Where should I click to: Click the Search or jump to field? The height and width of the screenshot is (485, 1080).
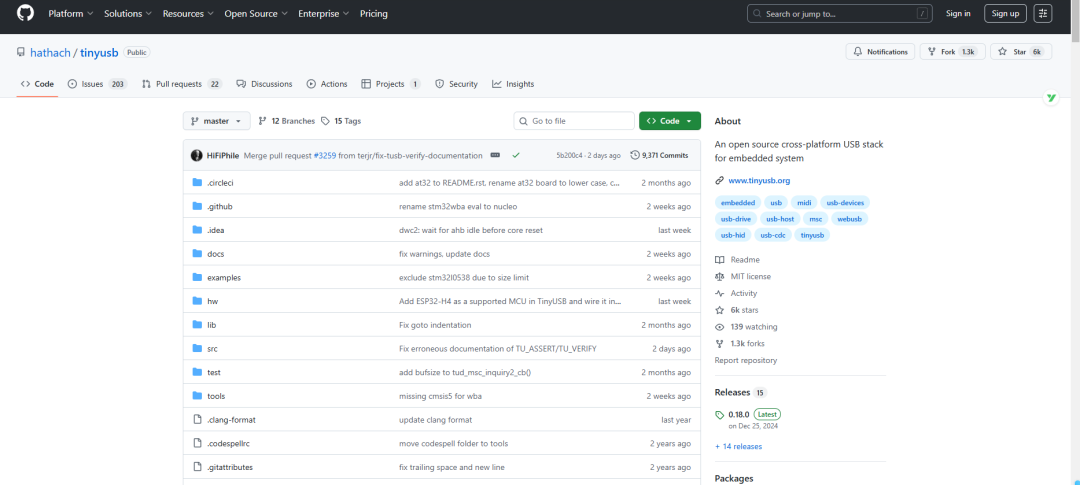[x=840, y=13]
